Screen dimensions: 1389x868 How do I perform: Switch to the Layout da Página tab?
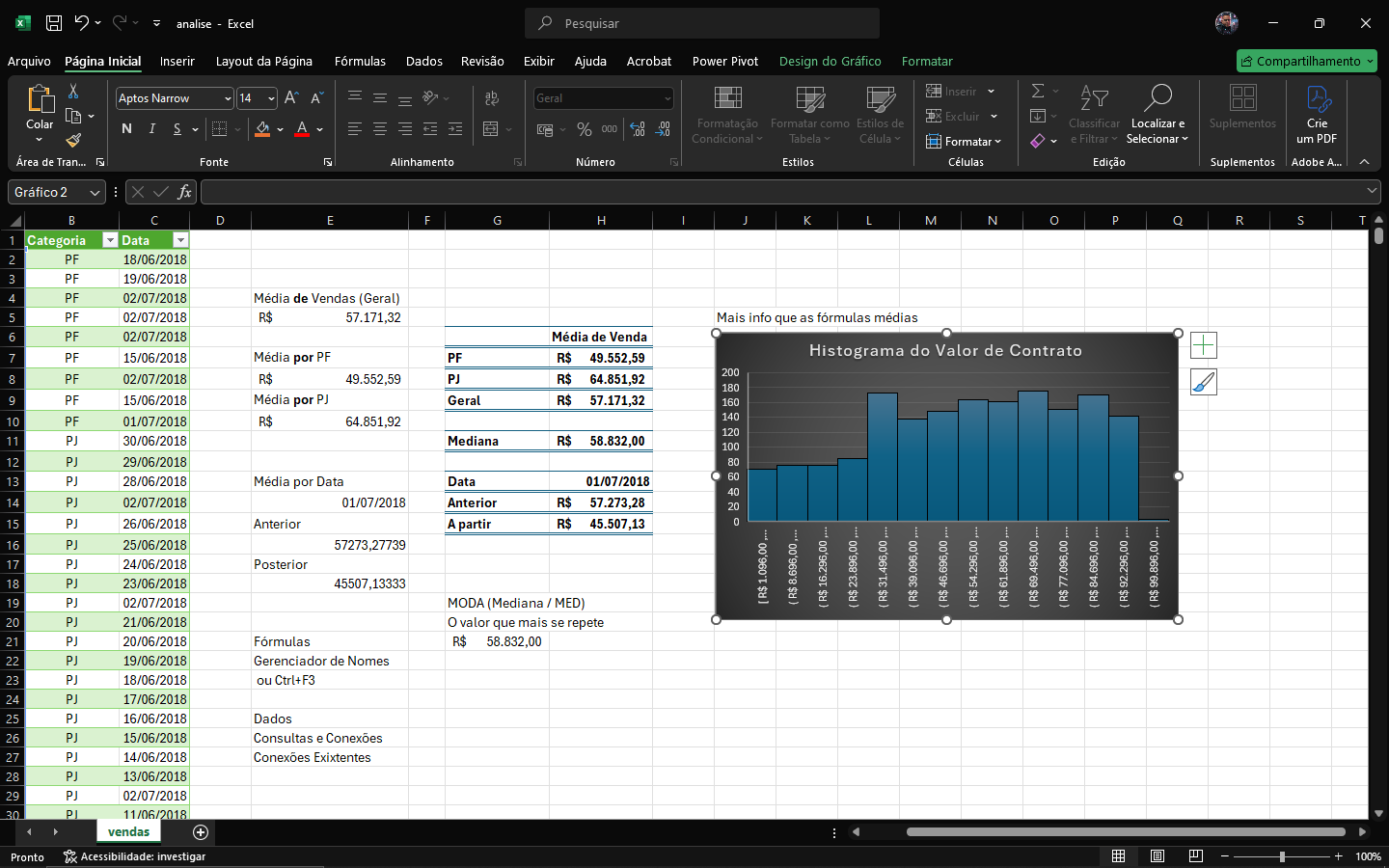[x=264, y=61]
